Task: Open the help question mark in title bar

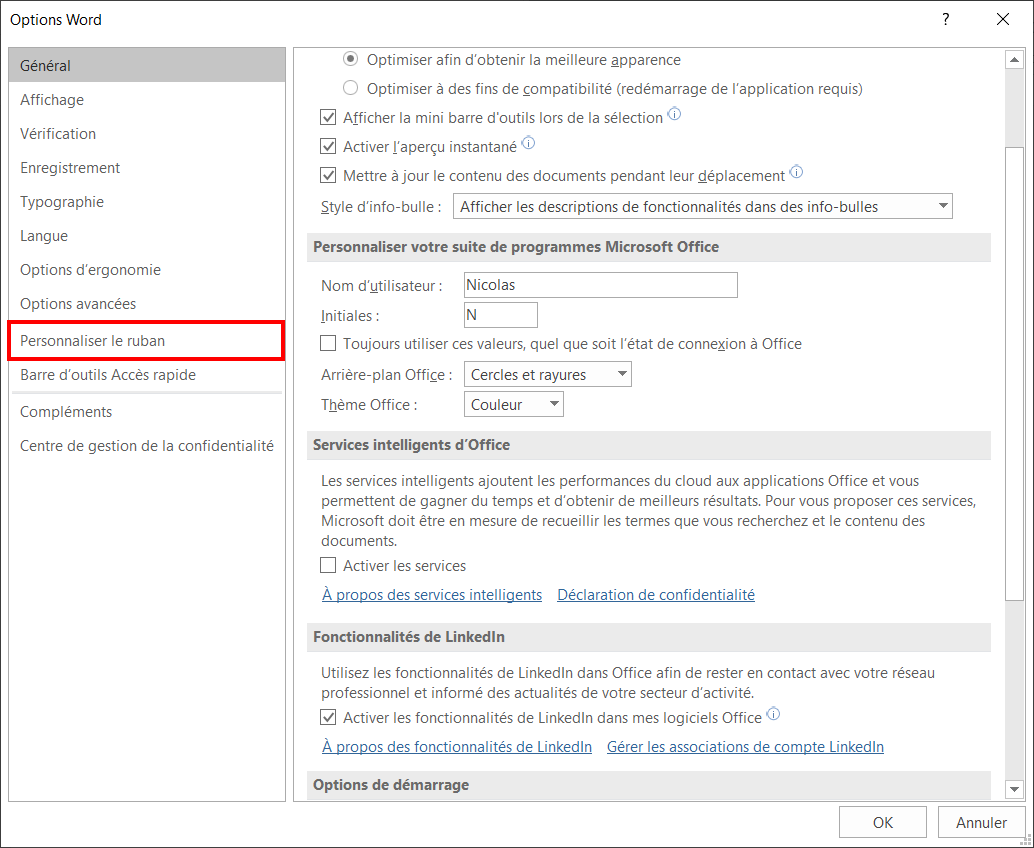Action: coord(946,19)
